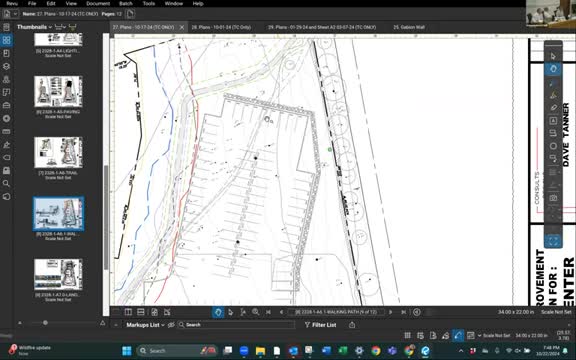Switch to the 29. Plans 01-29-24 tab
The image size is (576, 360).
point(322,27)
